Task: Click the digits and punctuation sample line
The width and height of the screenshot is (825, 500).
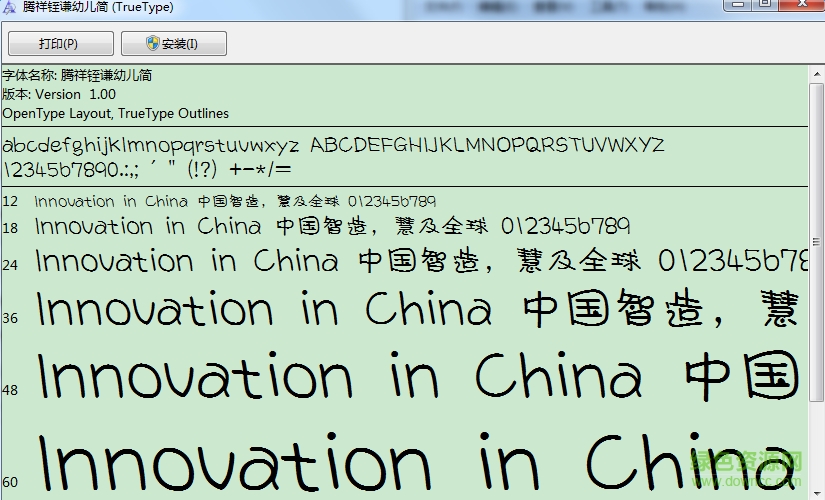Action: click(147, 169)
